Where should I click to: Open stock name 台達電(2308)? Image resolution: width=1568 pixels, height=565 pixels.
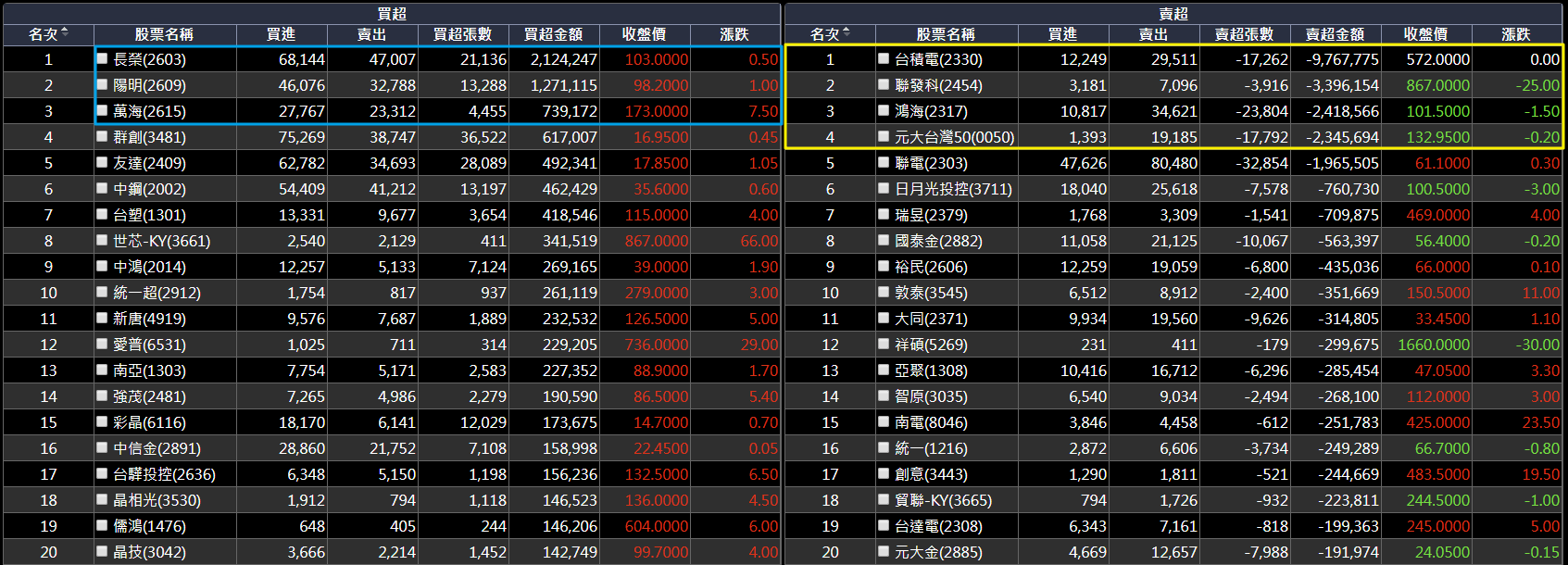pyautogui.click(x=938, y=526)
